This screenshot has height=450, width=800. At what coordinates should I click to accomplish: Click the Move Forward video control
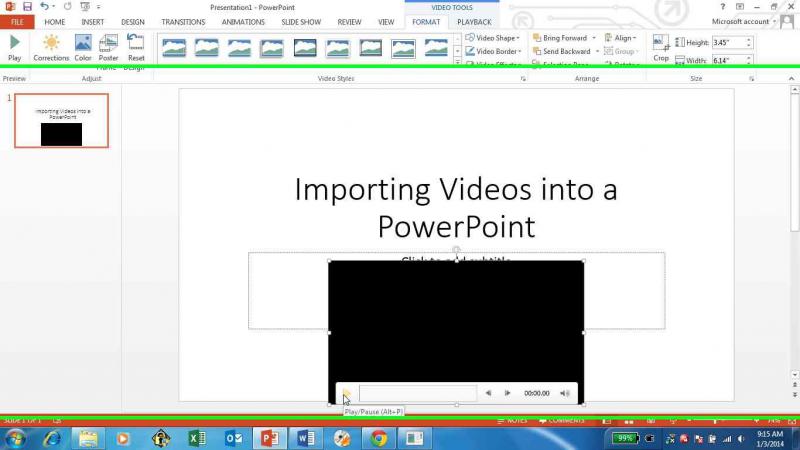click(507, 393)
